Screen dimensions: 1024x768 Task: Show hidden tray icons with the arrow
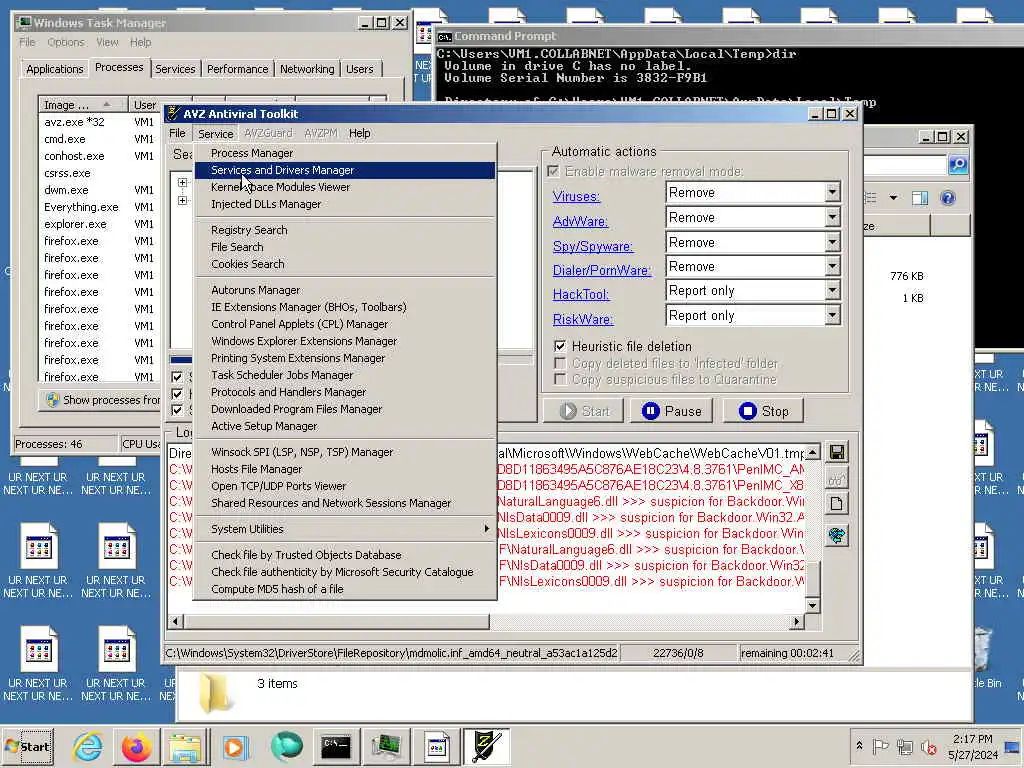coord(859,745)
